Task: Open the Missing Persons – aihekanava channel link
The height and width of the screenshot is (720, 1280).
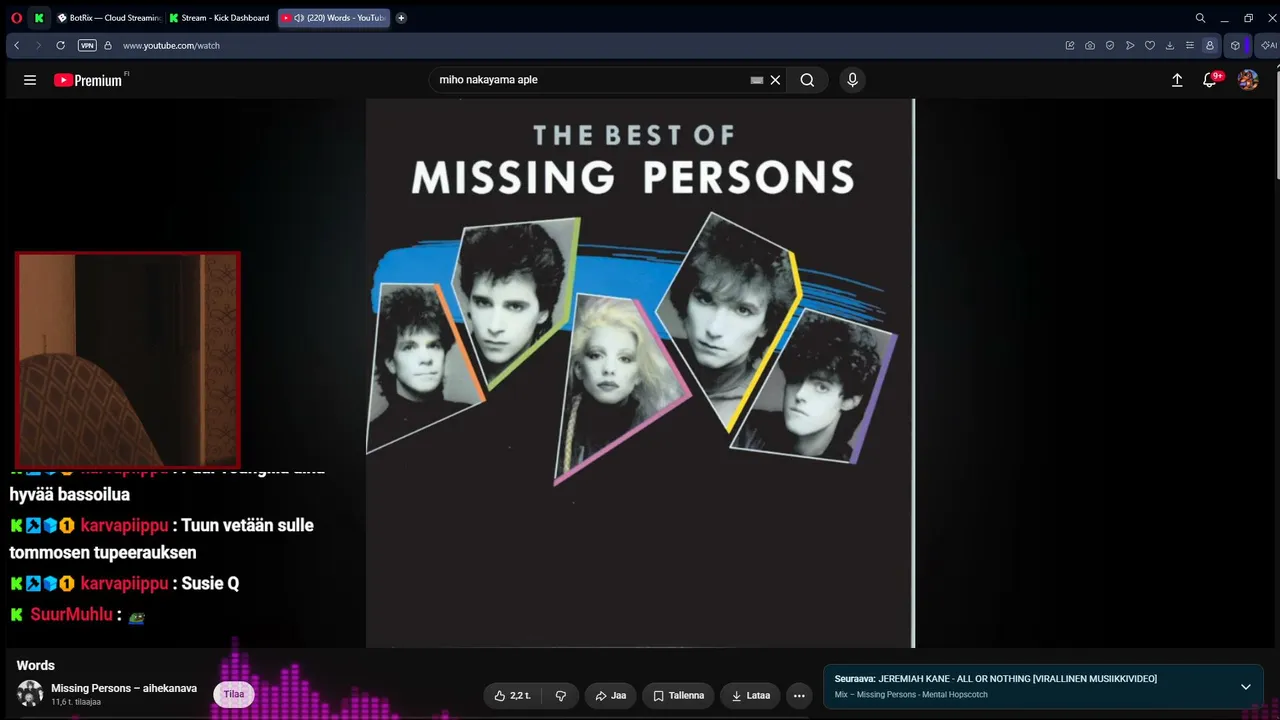Action: pos(124,688)
